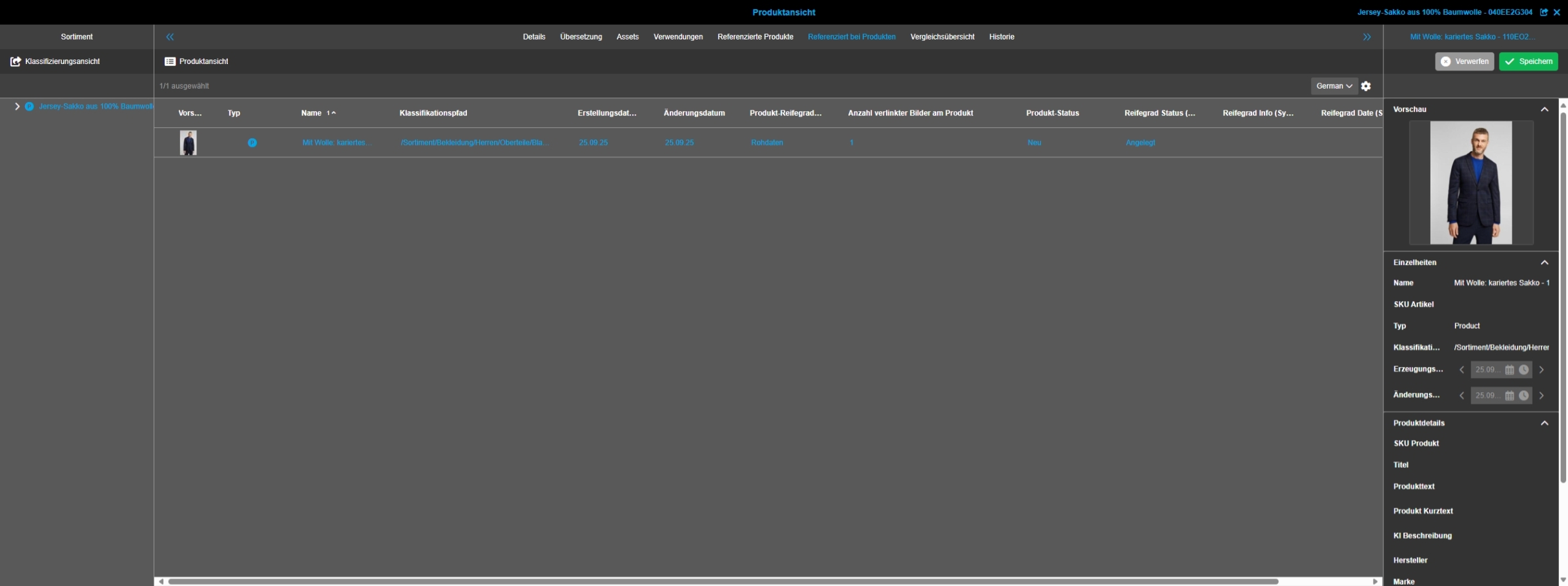Click left arrow of horizontal scrollbar
The height and width of the screenshot is (586, 1568).
(161, 581)
